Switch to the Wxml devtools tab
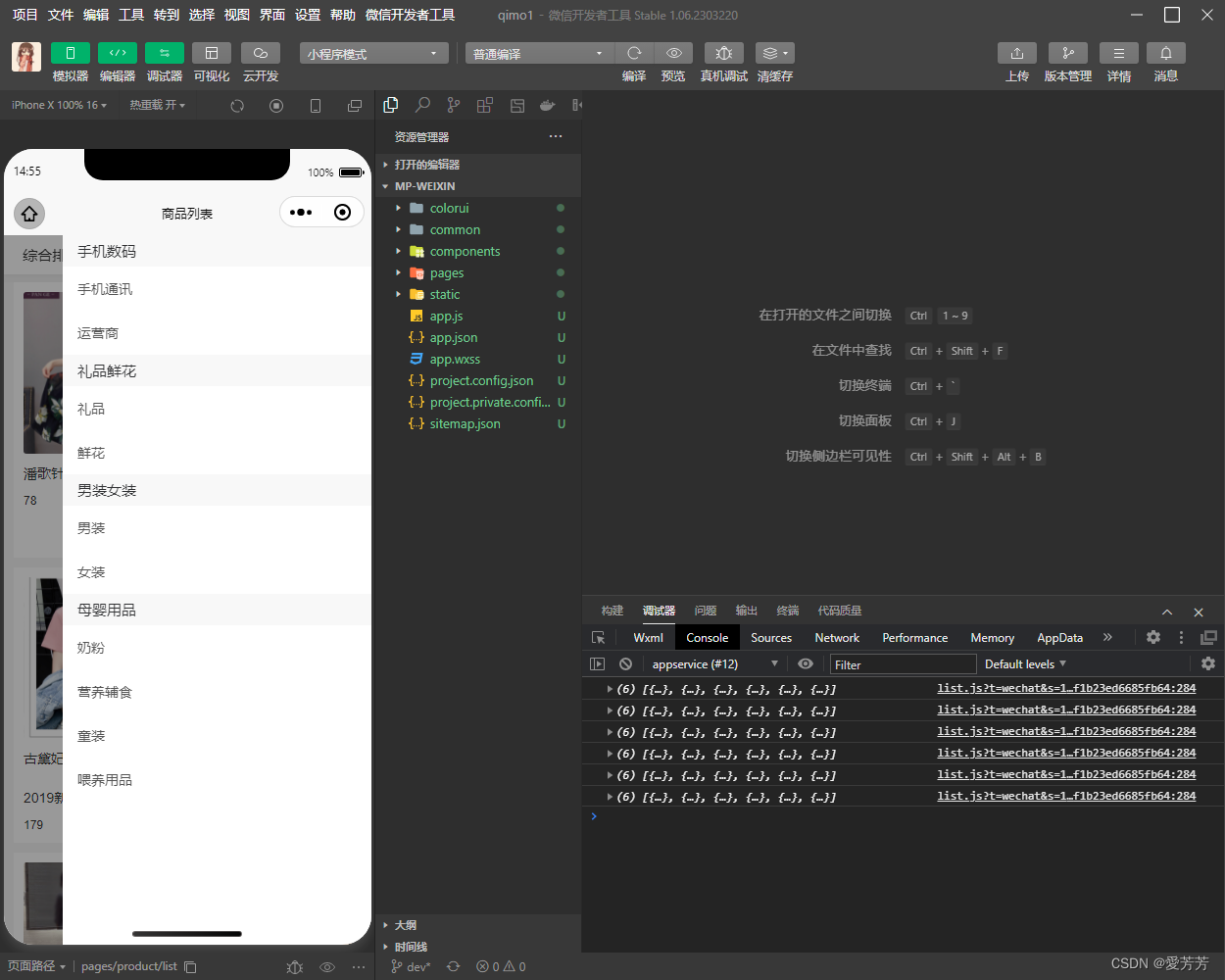Screen dimensions: 1225x980 click(x=648, y=637)
